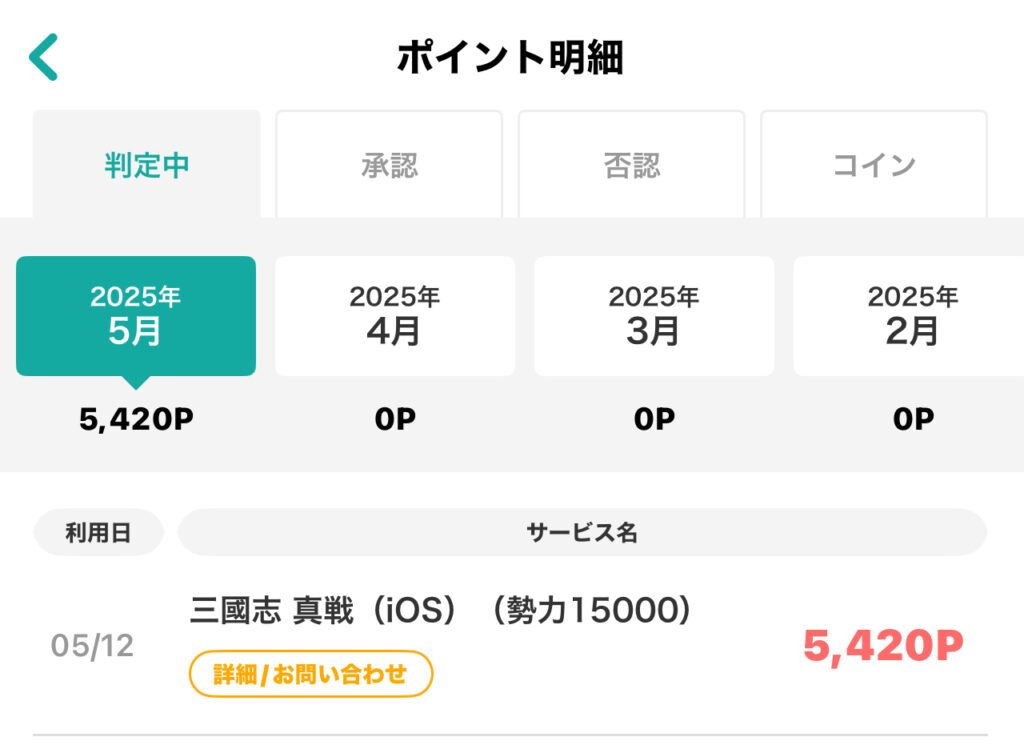Screen dimensions: 1024x749
Task: Tap the 05/12 usage date
Action: 92,646
